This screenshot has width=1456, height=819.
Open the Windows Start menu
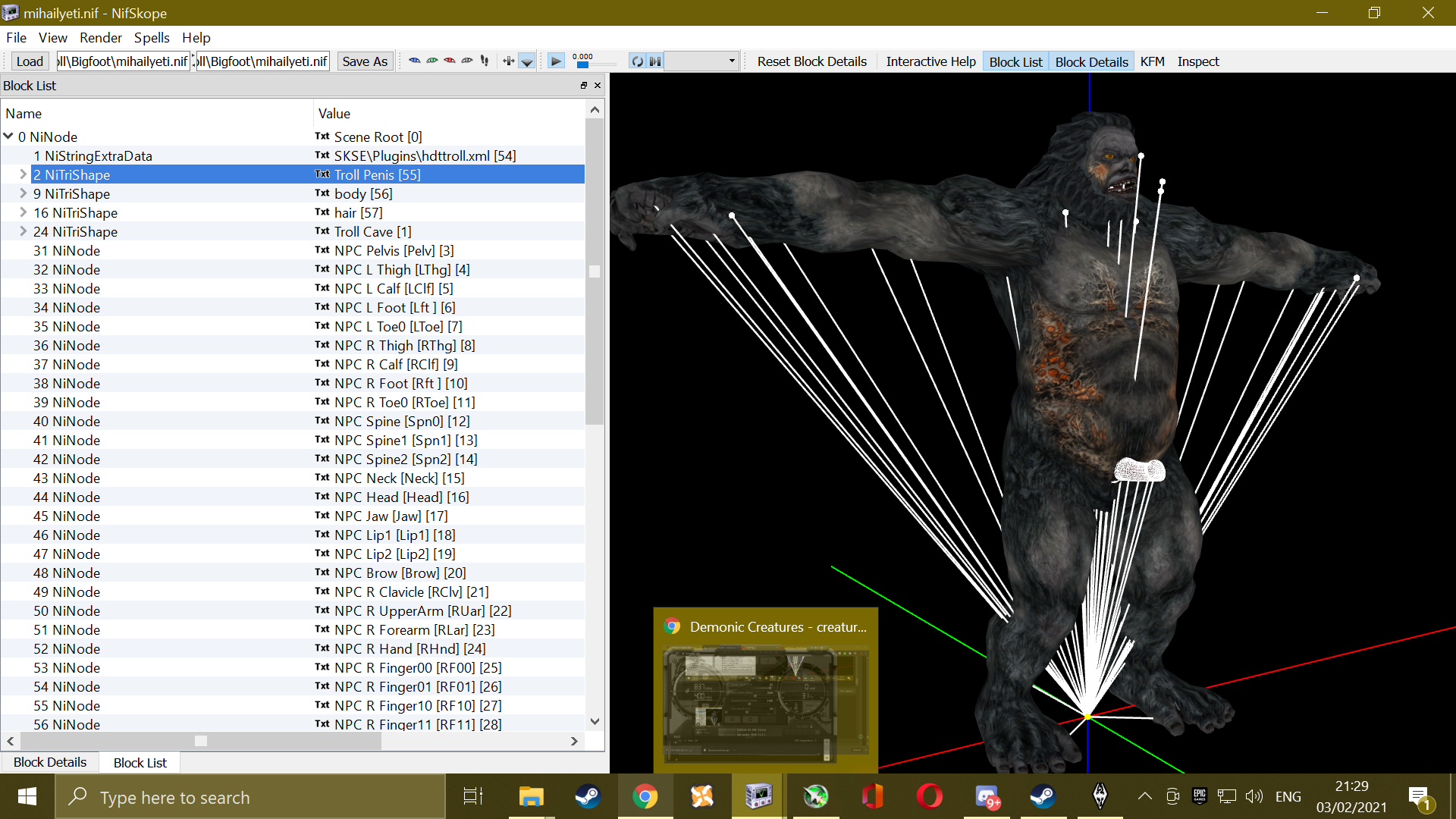(27, 796)
